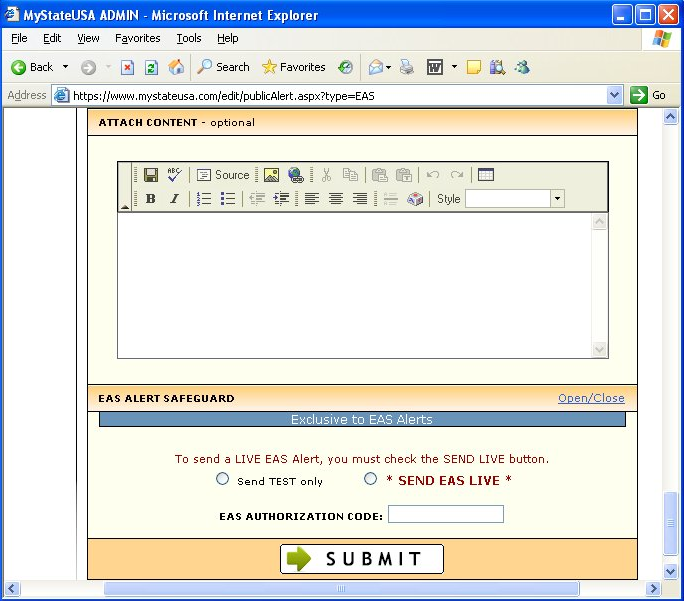This screenshot has height=601, width=684.
Task: Open the Favorites pane with the star
Action: tap(294, 67)
